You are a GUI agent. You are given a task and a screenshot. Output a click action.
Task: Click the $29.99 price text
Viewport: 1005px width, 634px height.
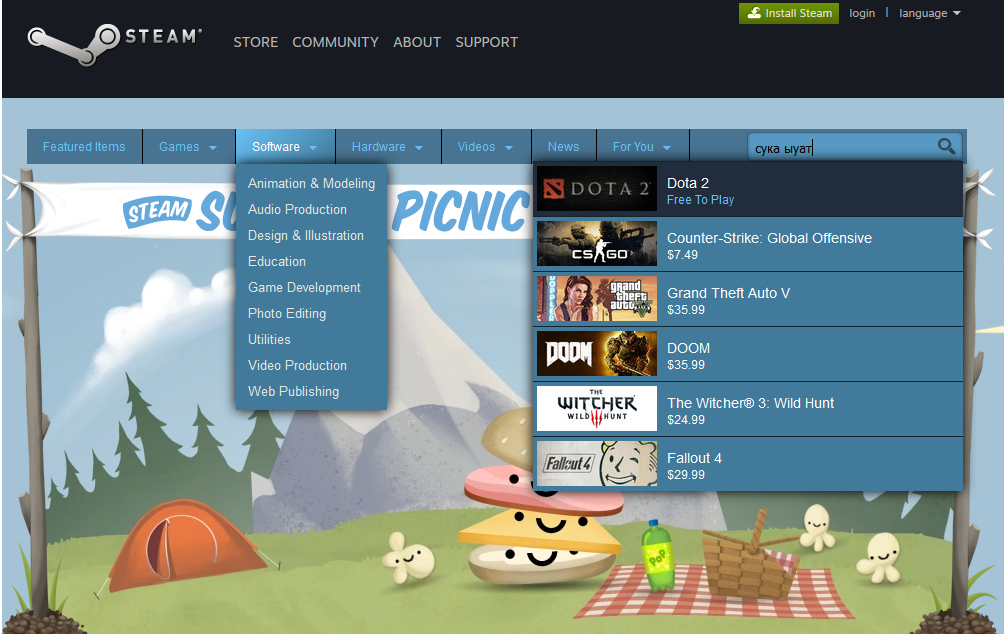pyautogui.click(x=686, y=475)
